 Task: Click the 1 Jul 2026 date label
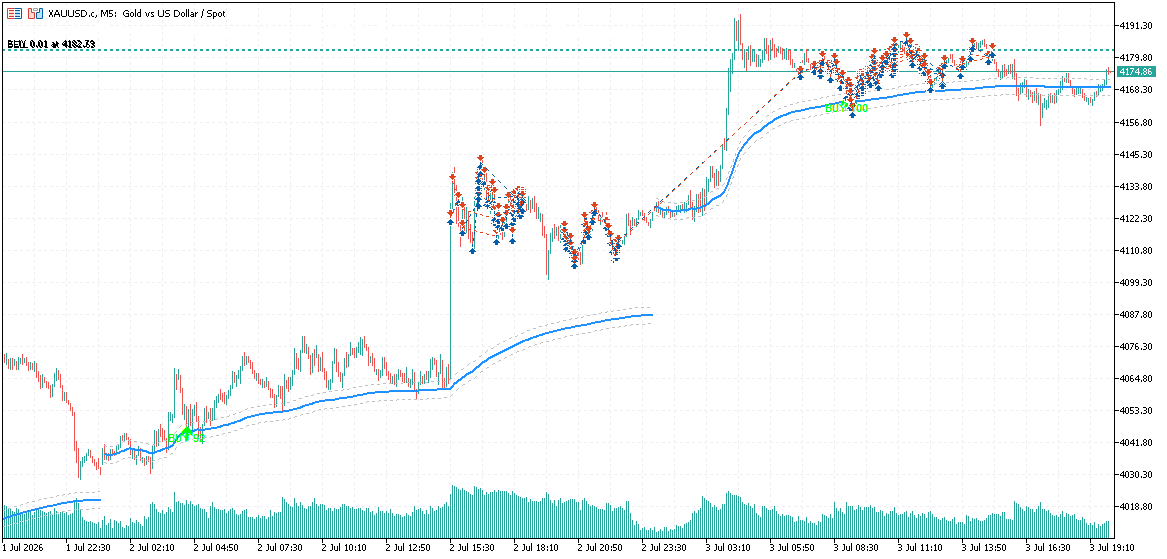click(23, 547)
